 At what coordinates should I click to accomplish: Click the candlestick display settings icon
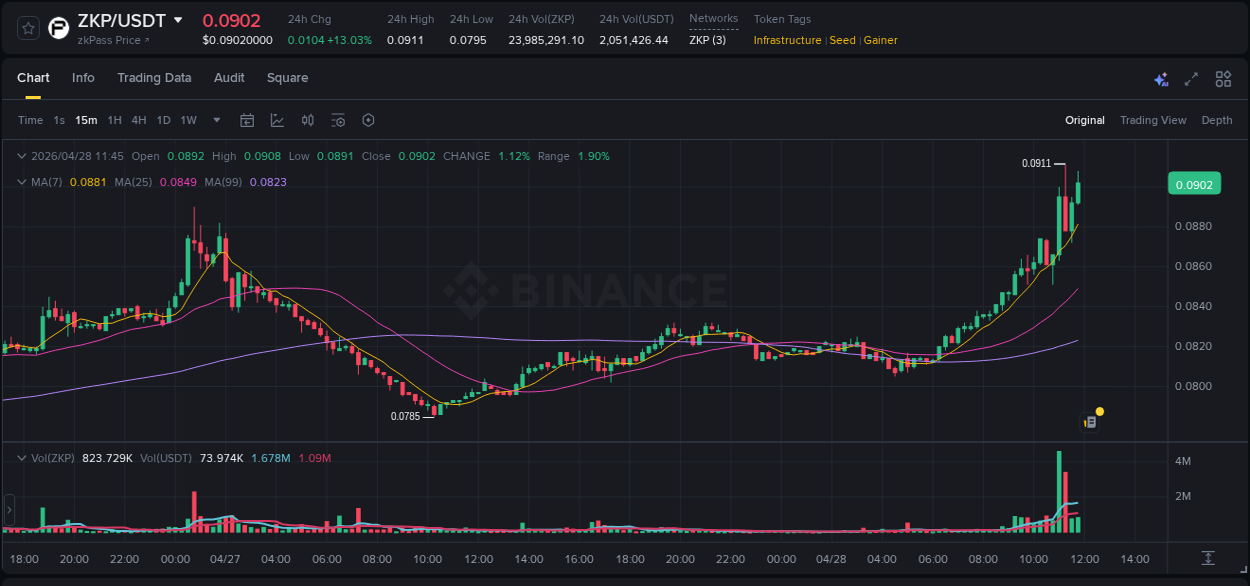coord(308,120)
